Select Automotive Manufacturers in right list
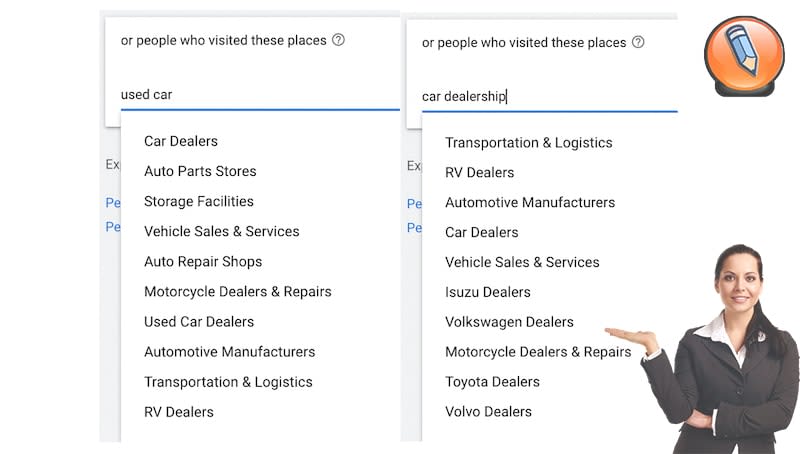The width and height of the screenshot is (800, 454). click(x=530, y=202)
